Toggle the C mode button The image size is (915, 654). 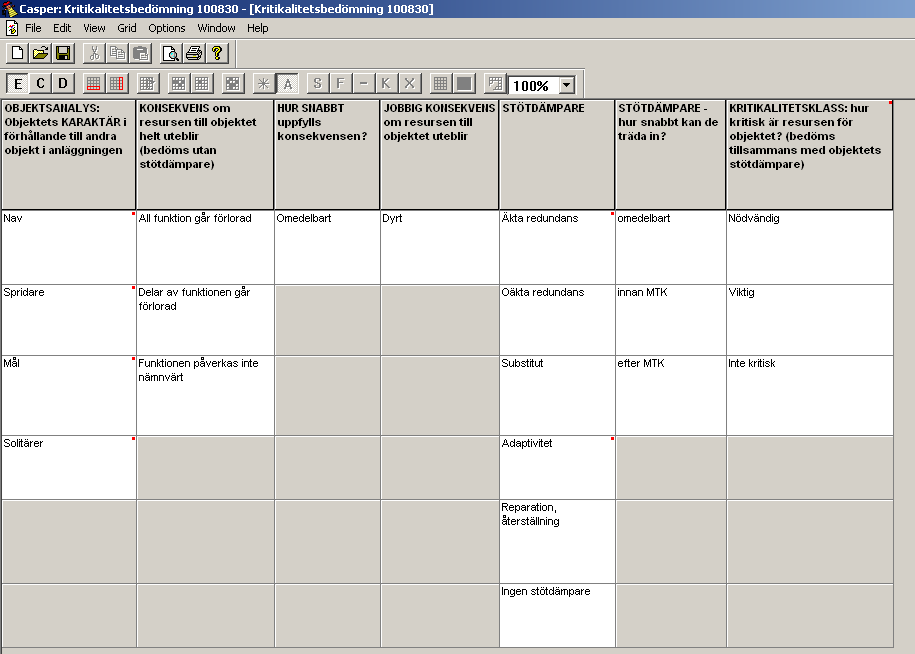tap(40, 83)
